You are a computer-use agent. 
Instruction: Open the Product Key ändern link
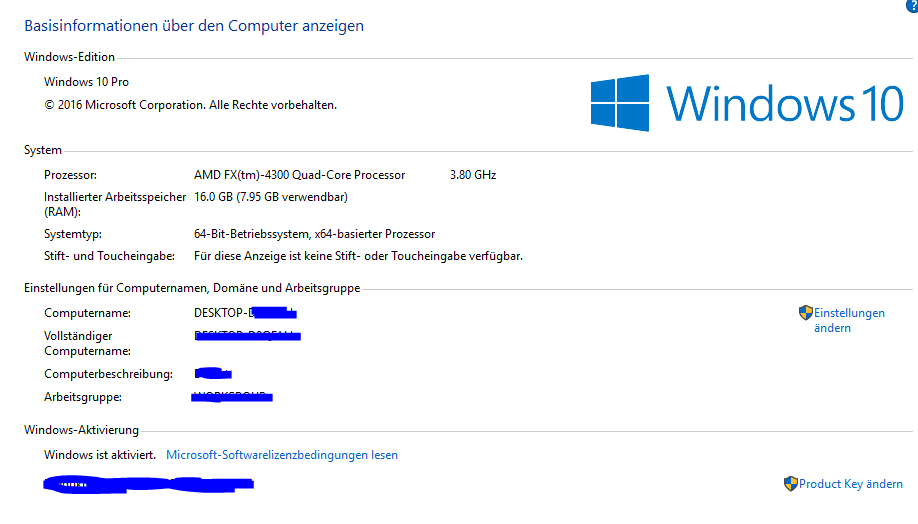coord(851,484)
